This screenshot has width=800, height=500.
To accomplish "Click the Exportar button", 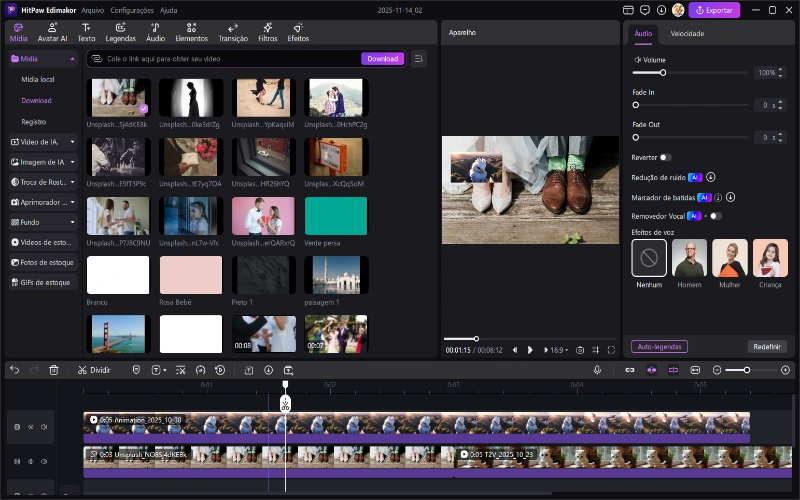I will pos(714,10).
